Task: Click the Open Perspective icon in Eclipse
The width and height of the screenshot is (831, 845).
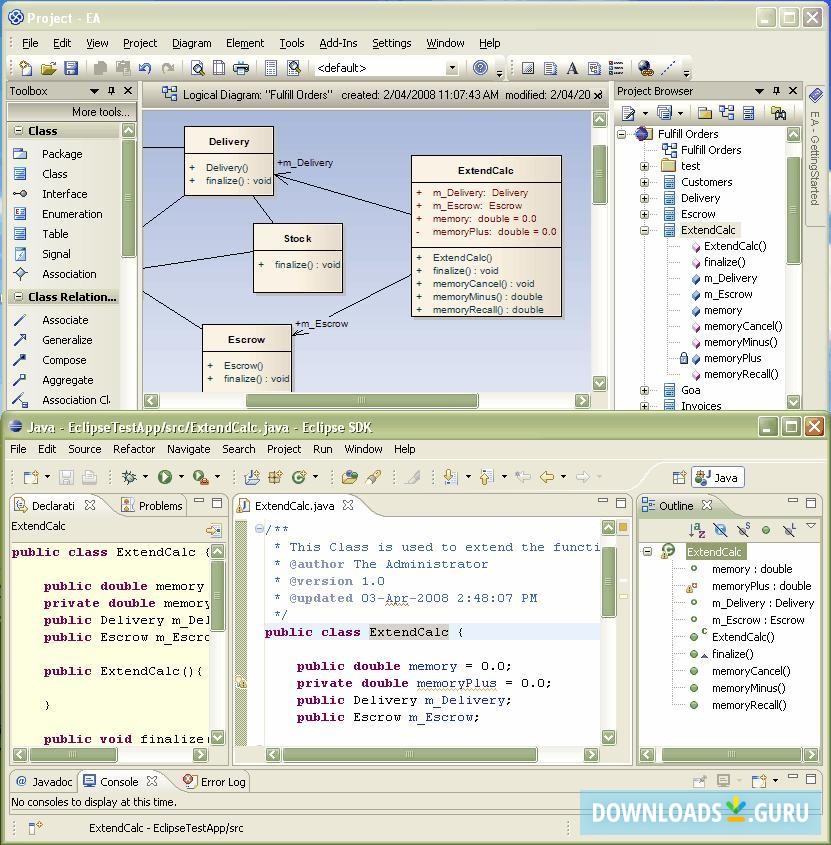Action: pyautogui.click(x=679, y=477)
